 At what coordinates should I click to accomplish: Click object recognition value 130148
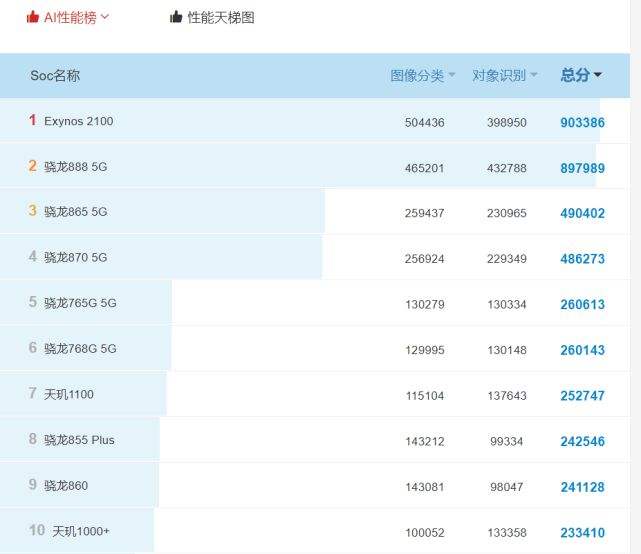[x=507, y=350]
